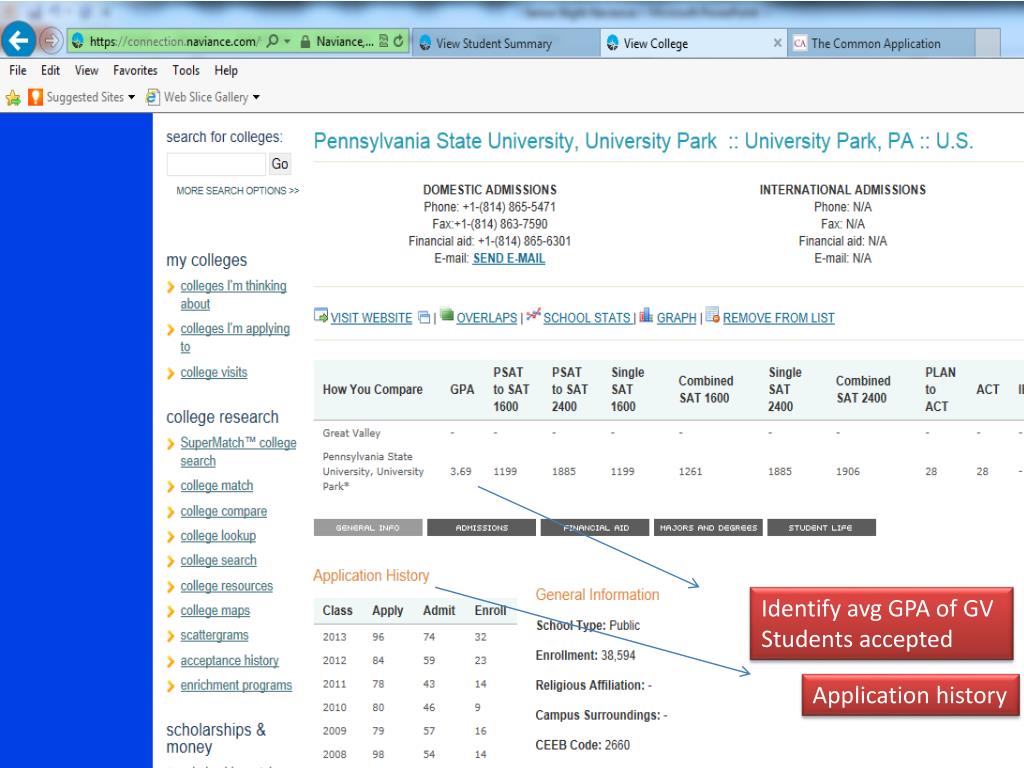Viewport: 1024px width, 768px height.
Task: Open the college lookup link
Action: [218, 536]
